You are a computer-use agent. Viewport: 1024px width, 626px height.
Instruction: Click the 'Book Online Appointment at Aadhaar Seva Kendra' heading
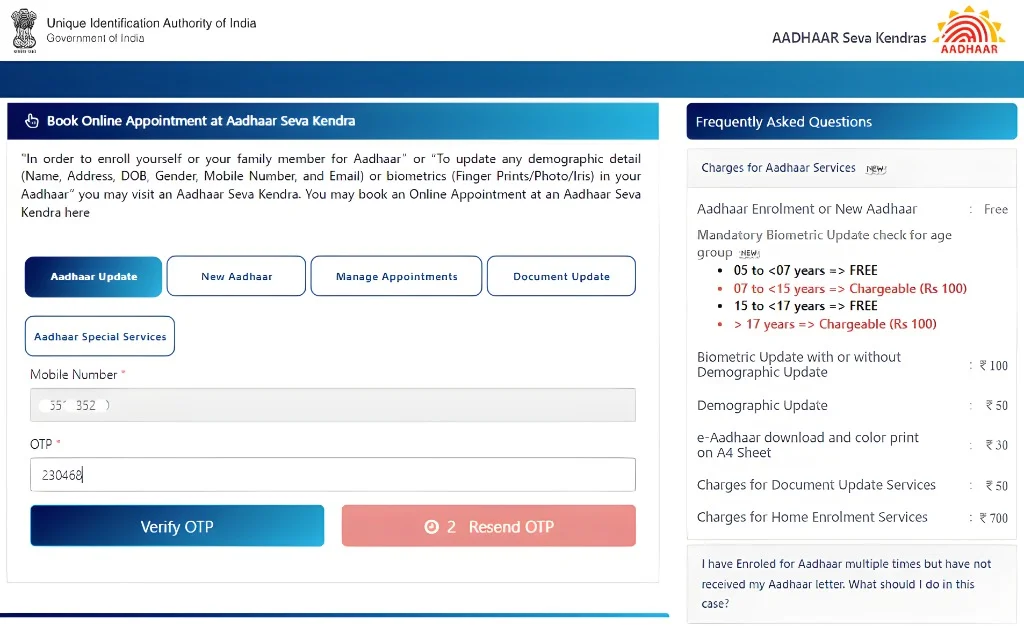pyautogui.click(x=201, y=121)
